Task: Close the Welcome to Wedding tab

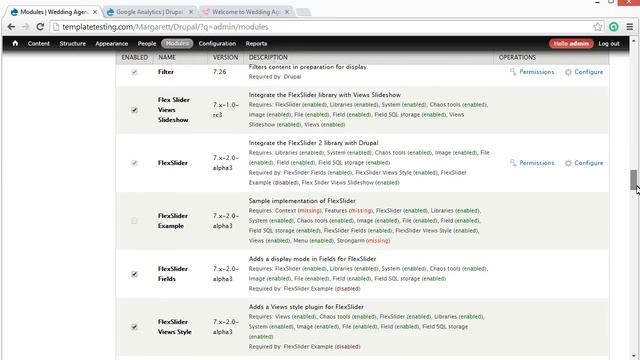Action: tap(287, 12)
